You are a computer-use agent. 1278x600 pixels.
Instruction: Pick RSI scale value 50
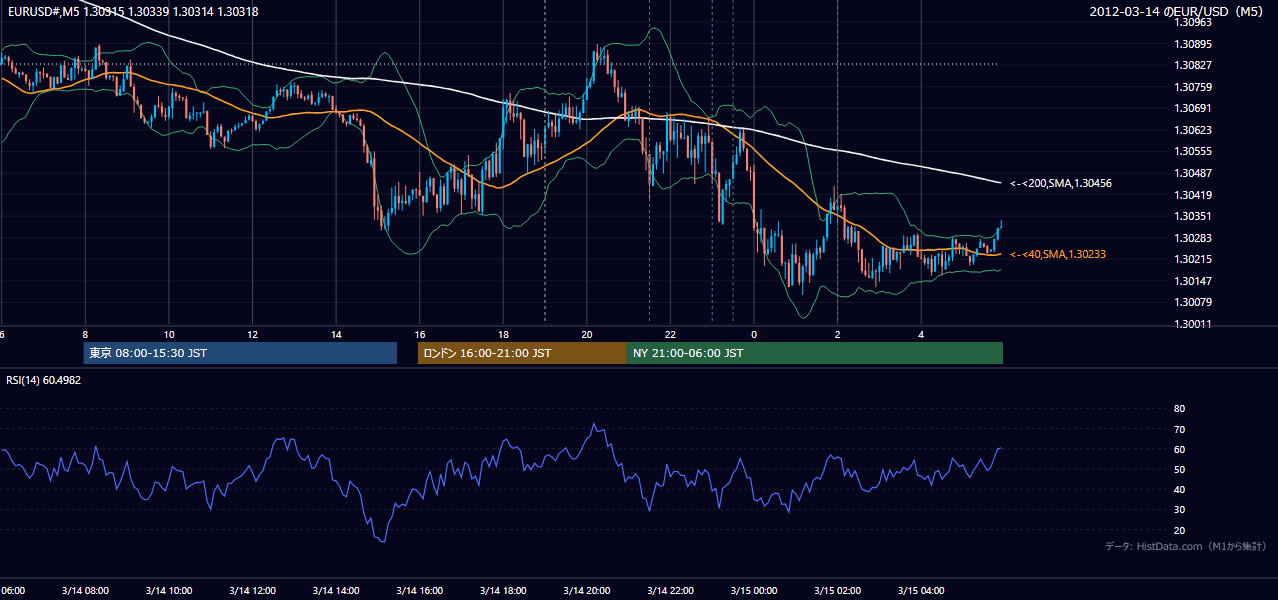pyautogui.click(x=1179, y=469)
